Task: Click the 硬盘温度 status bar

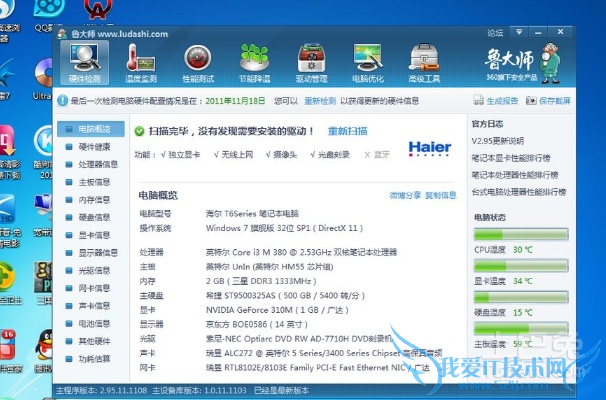Action: [x=521, y=297]
